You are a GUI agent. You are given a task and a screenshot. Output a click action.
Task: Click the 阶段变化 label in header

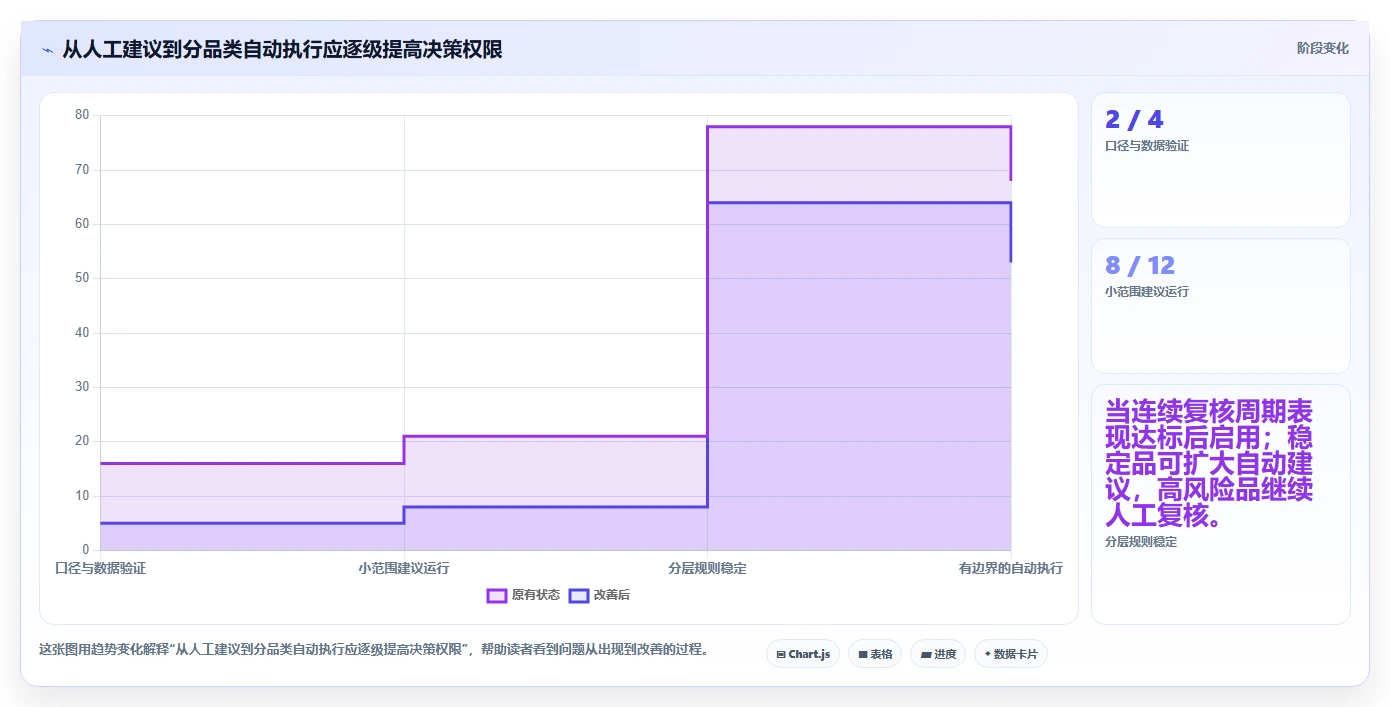(1322, 48)
